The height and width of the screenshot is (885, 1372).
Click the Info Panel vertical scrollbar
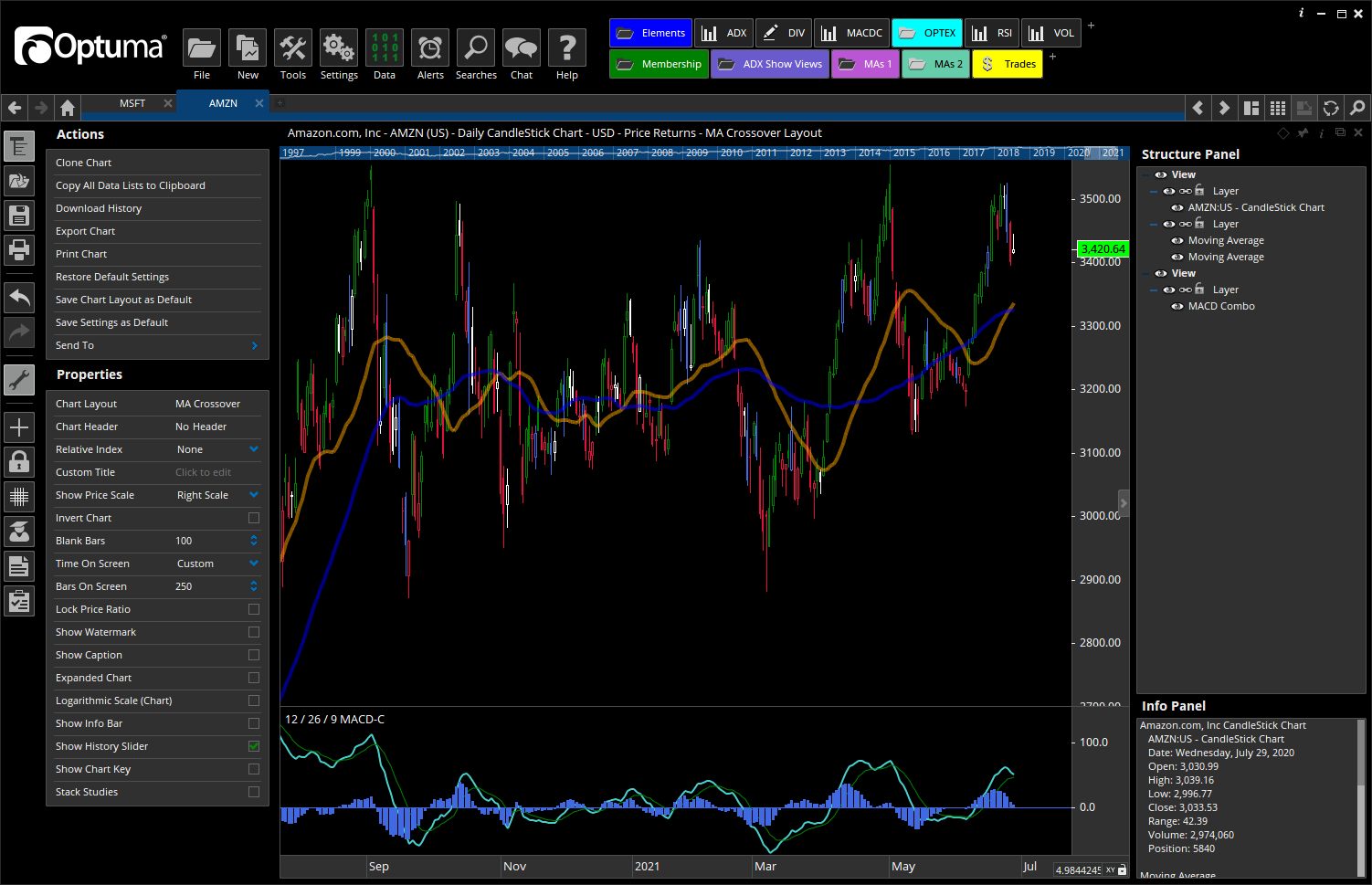[1360, 797]
